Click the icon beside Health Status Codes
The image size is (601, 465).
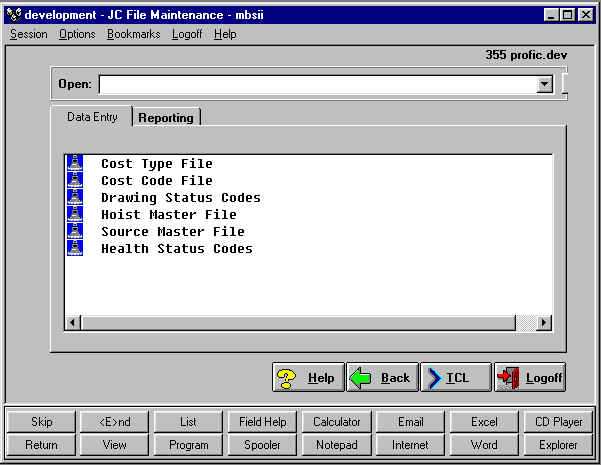(75, 248)
